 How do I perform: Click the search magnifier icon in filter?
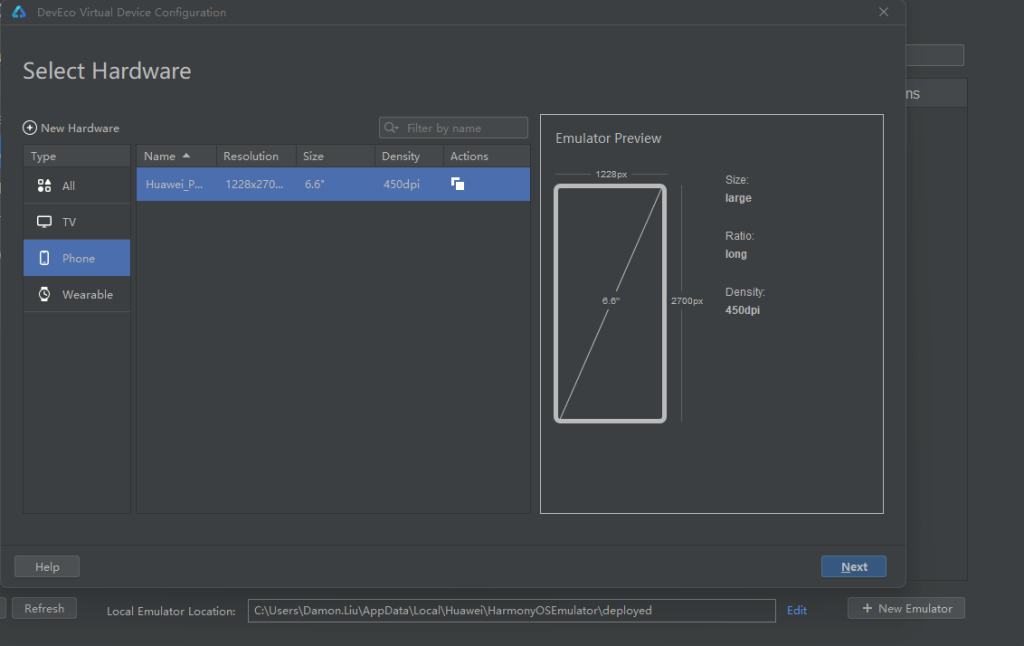point(391,127)
